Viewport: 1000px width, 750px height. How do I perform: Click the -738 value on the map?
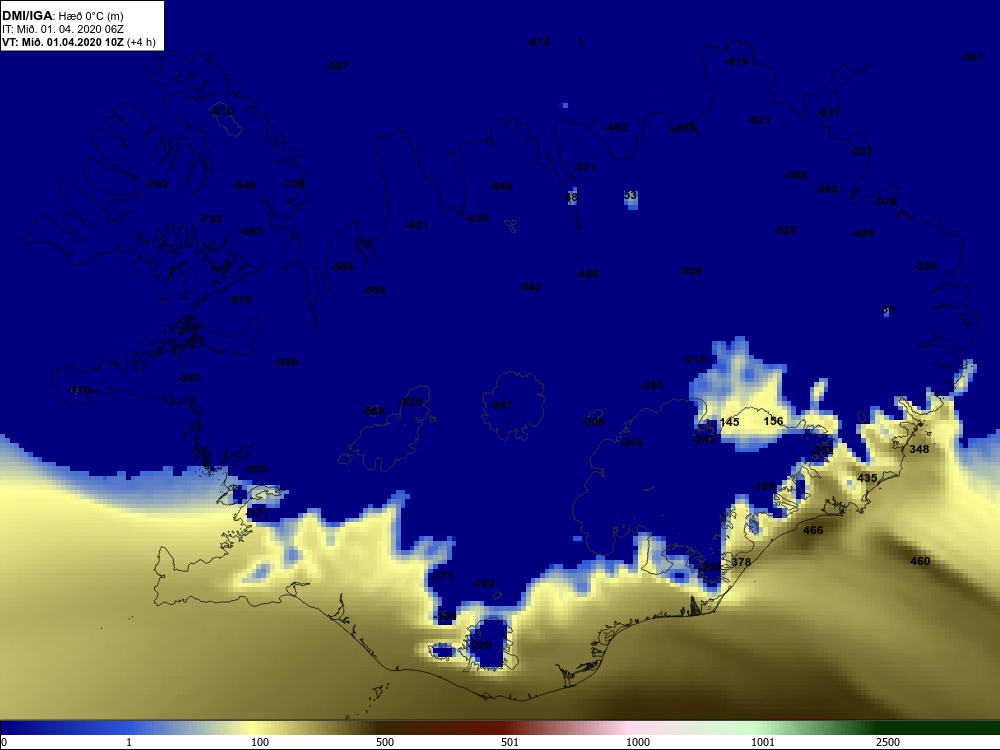click(x=293, y=184)
